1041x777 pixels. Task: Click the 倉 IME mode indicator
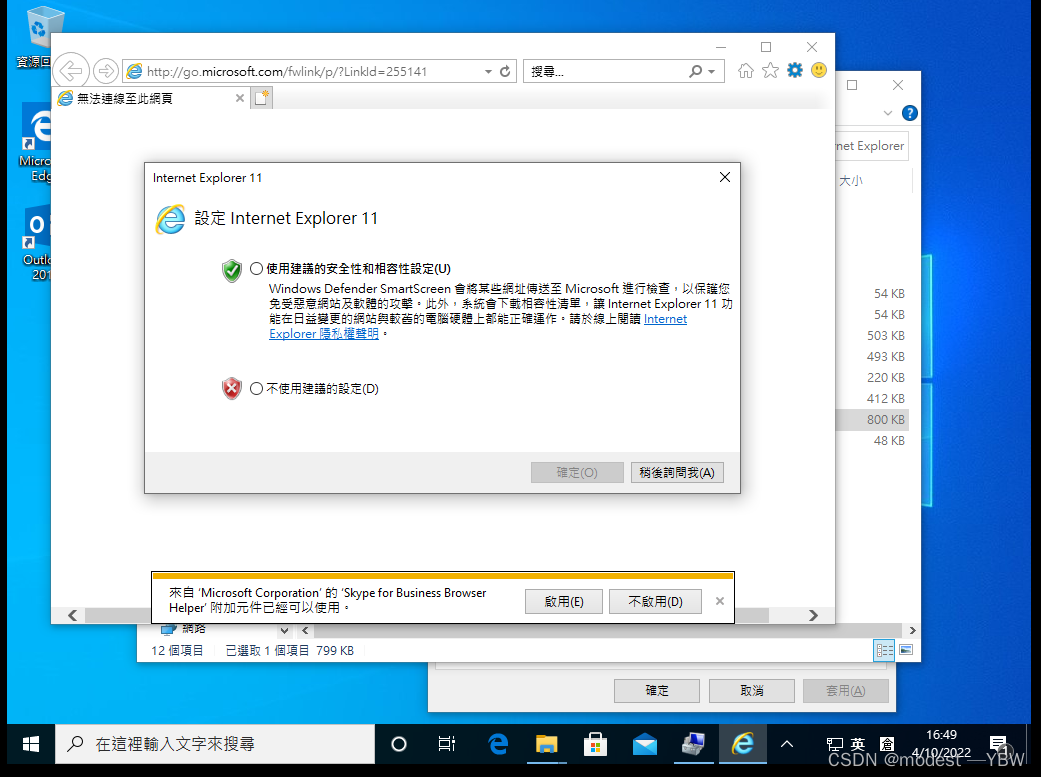[887, 744]
